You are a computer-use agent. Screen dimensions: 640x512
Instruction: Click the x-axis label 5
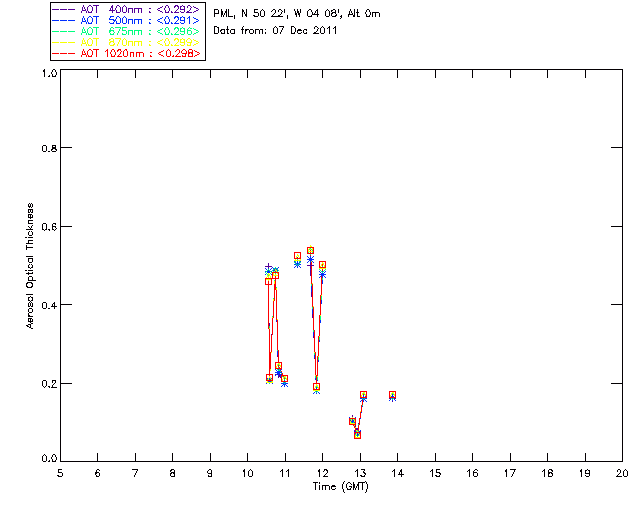tap(60, 473)
